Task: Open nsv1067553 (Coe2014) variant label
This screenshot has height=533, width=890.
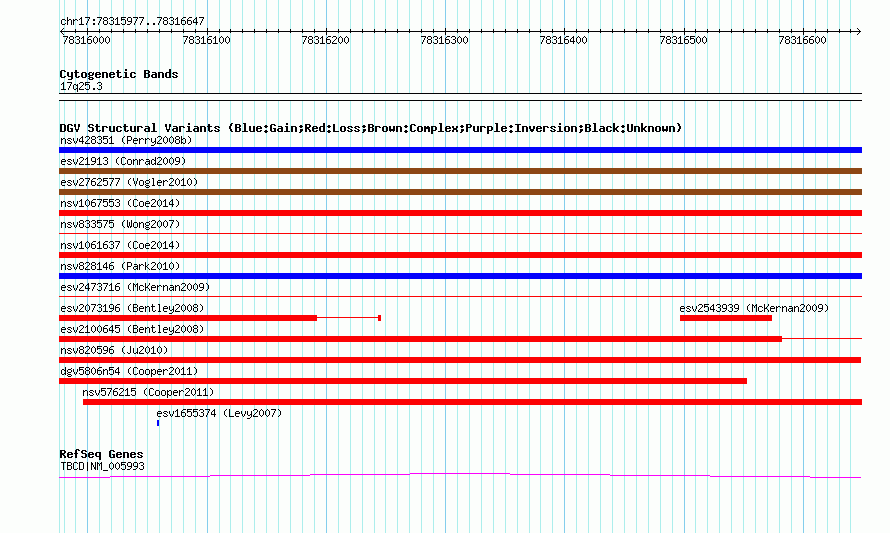Action: (x=120, y=203)
